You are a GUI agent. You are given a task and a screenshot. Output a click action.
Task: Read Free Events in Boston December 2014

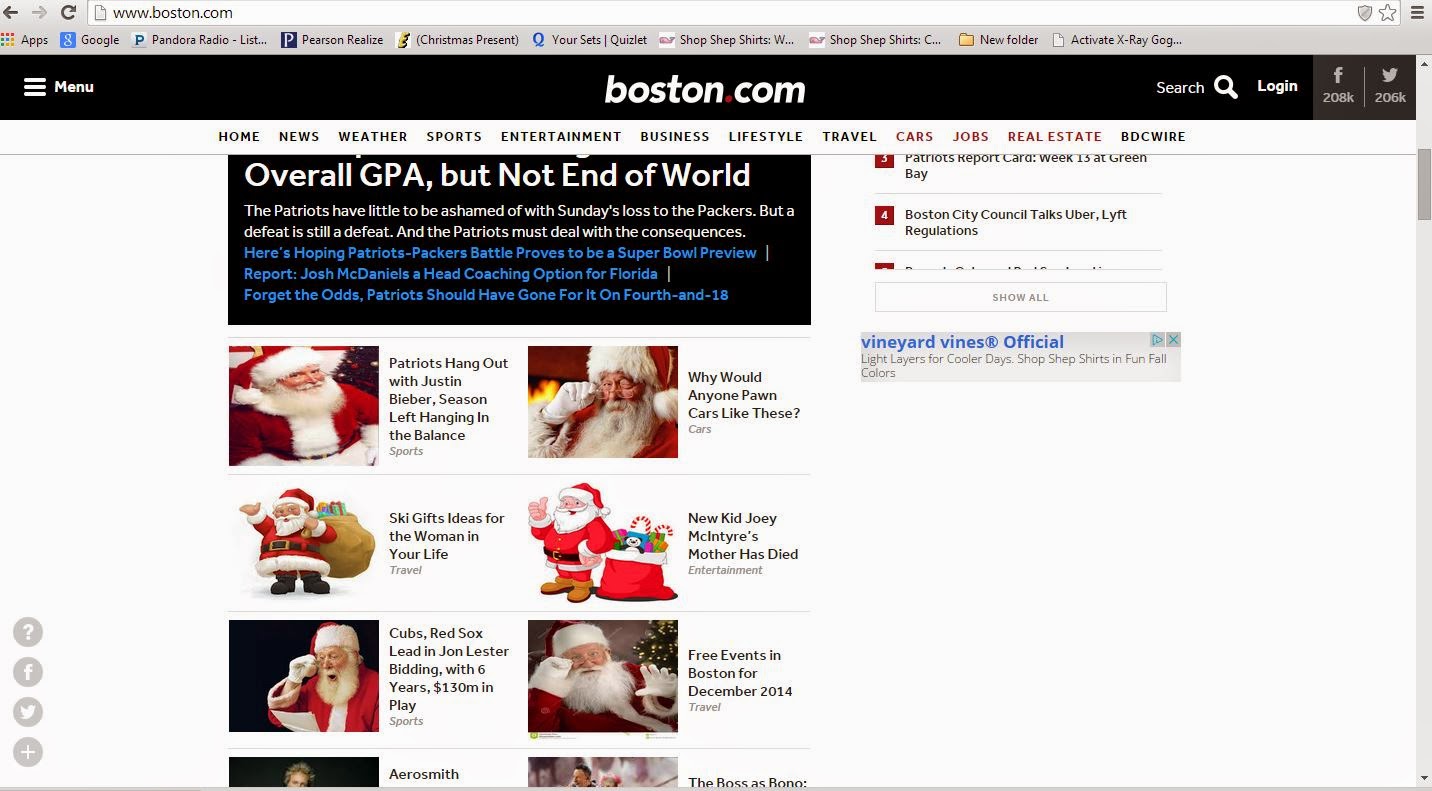(740, 673)
